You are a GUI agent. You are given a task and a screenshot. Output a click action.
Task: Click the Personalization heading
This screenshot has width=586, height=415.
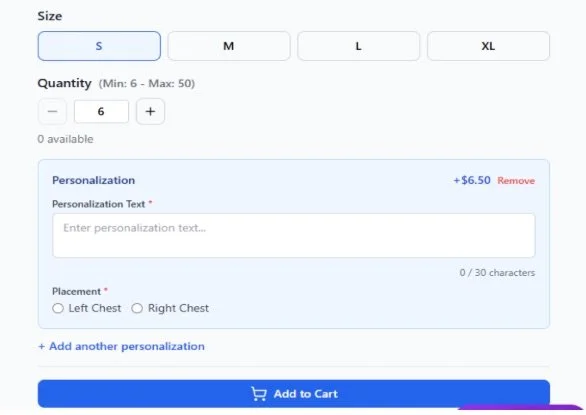(93, 180)
